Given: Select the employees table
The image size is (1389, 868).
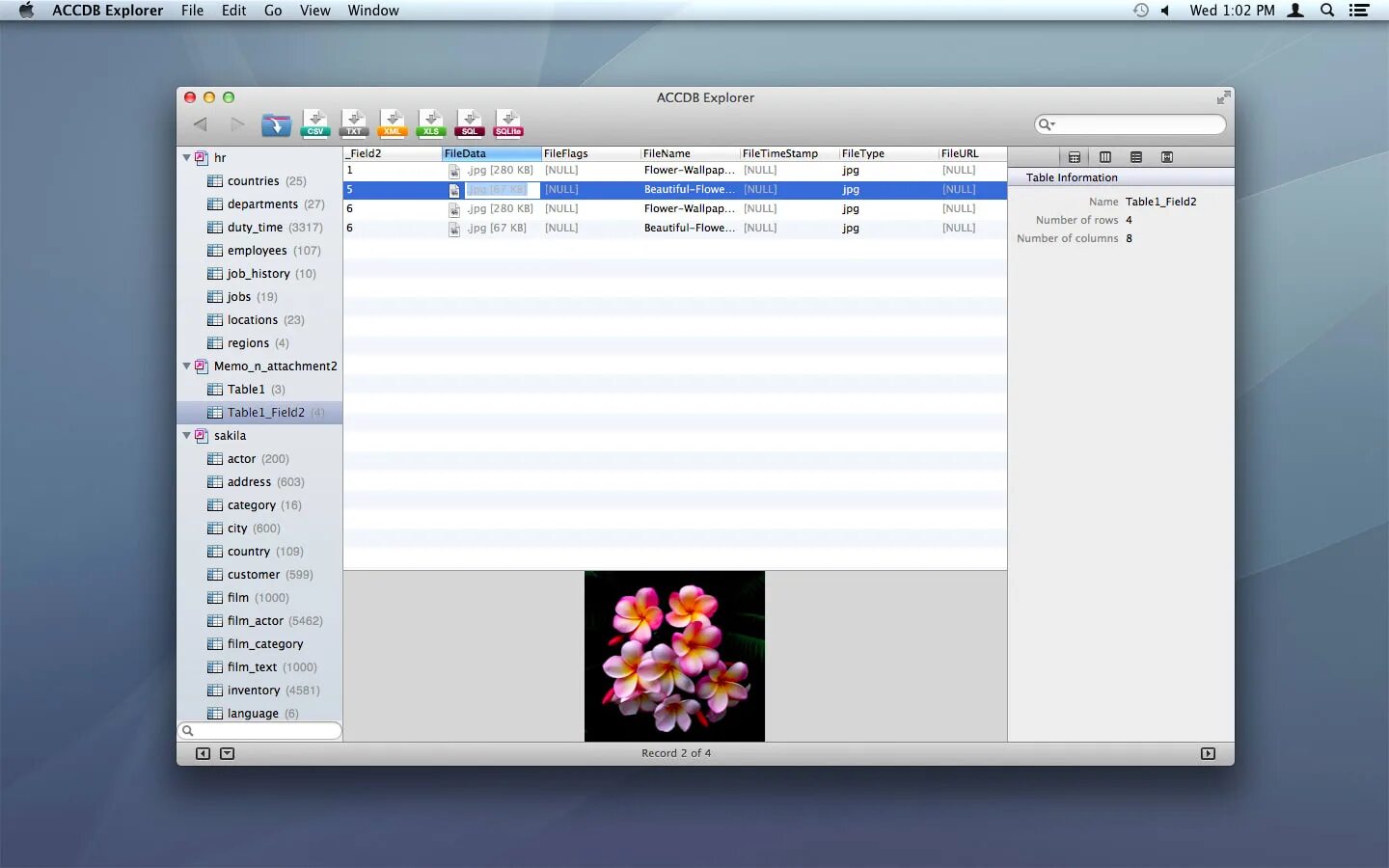Looking at the screenshot, I should click(x=259, y=250).
